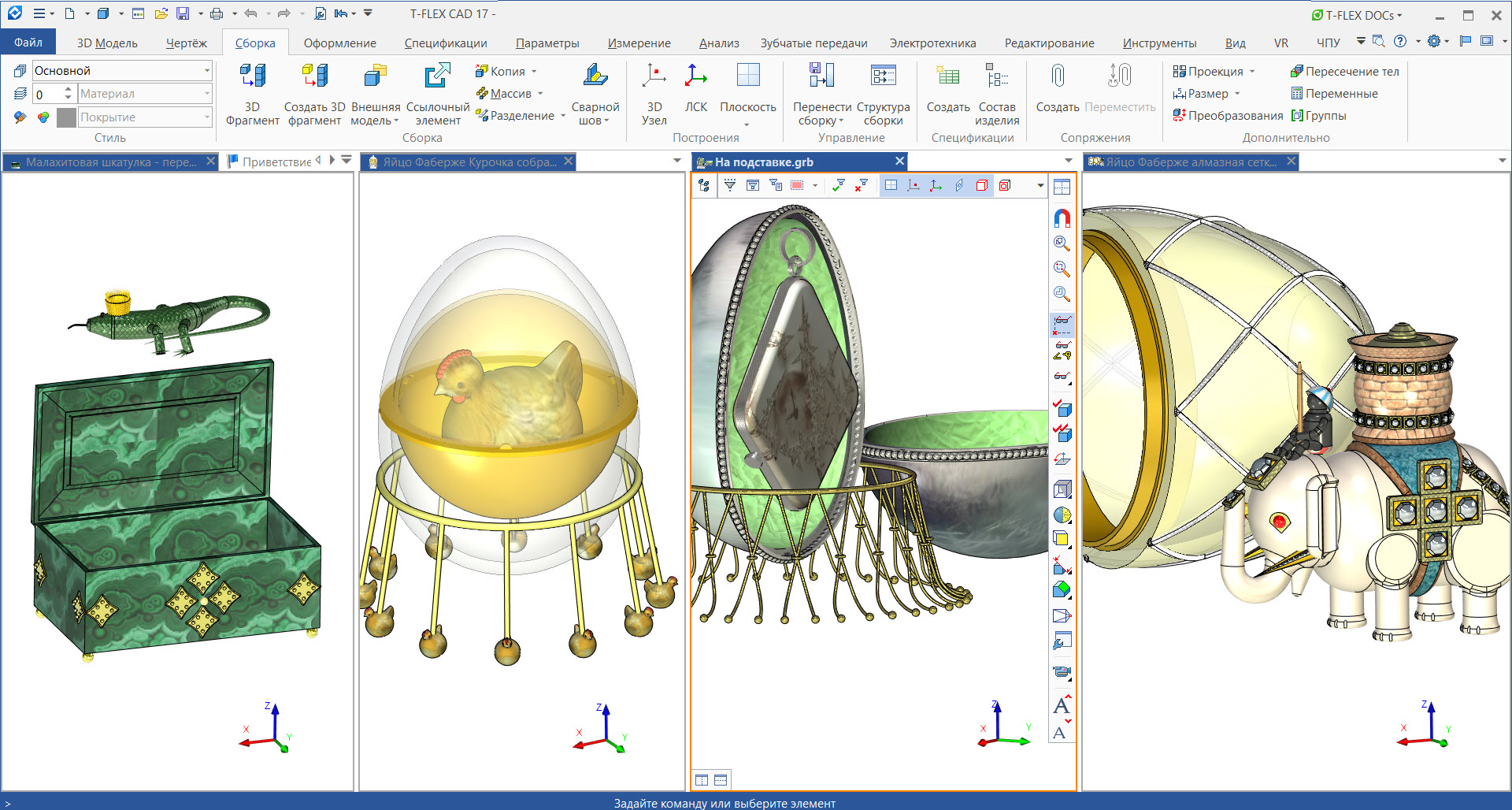Toggle the red solid body selection filter
Viewport: 1512px width, 810px height.
[982, 185]
